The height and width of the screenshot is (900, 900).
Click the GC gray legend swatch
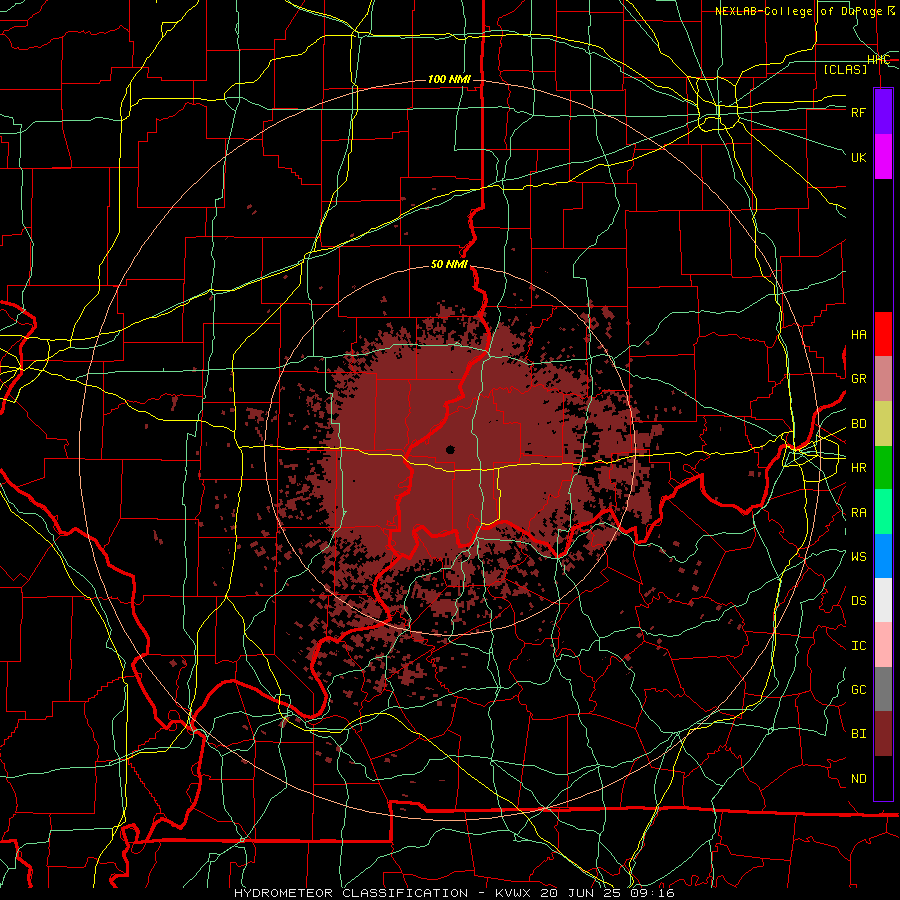click(883, 689)
